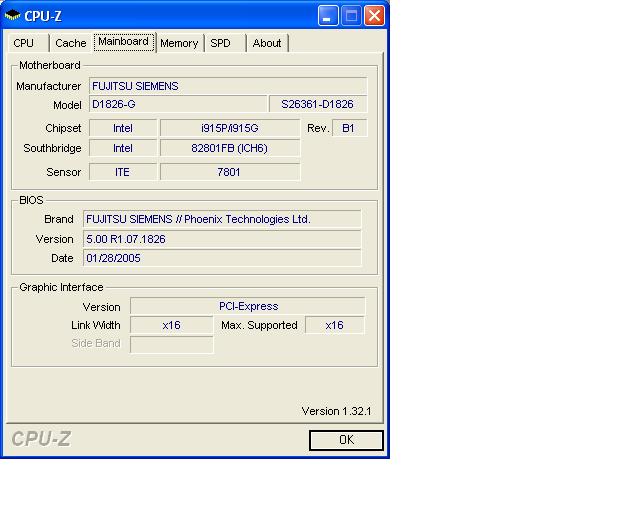The image size is (640, 512).
Task: Click the CPU-Z title bar text
Action: click(x=43, y=16)
